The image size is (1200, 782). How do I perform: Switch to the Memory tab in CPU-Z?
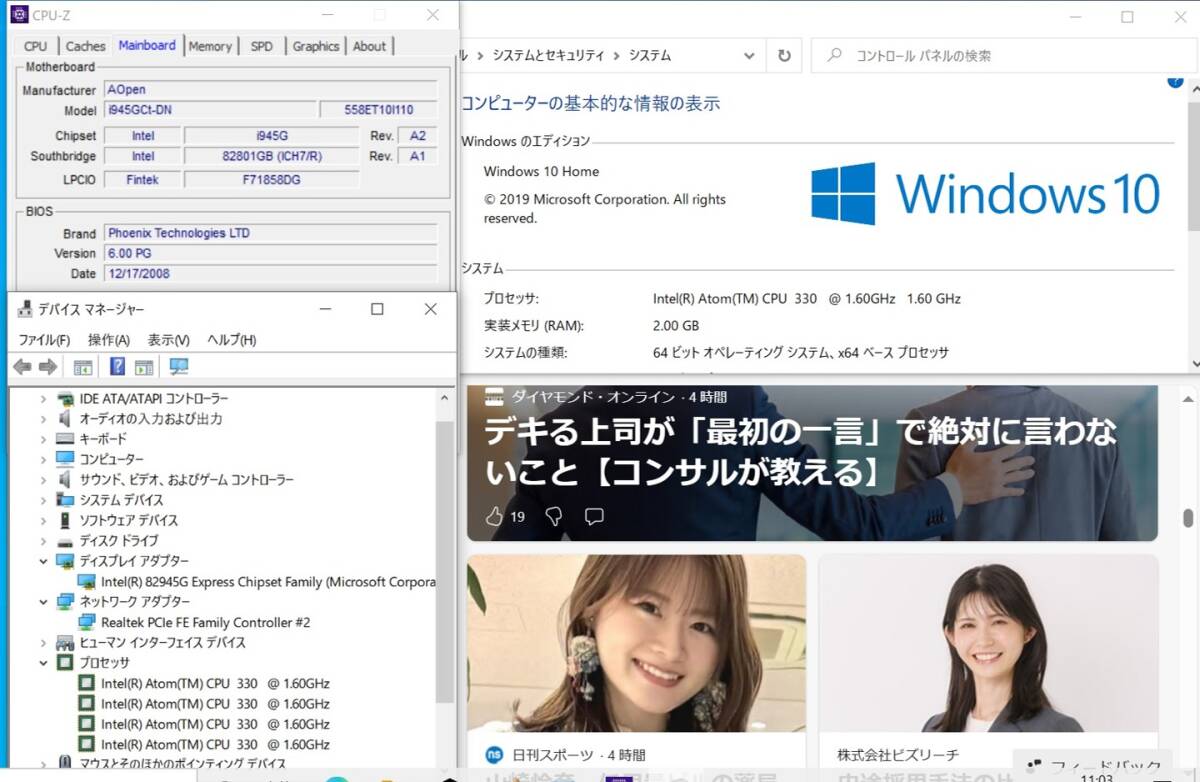pyautogui.click(x=210, y=46)
